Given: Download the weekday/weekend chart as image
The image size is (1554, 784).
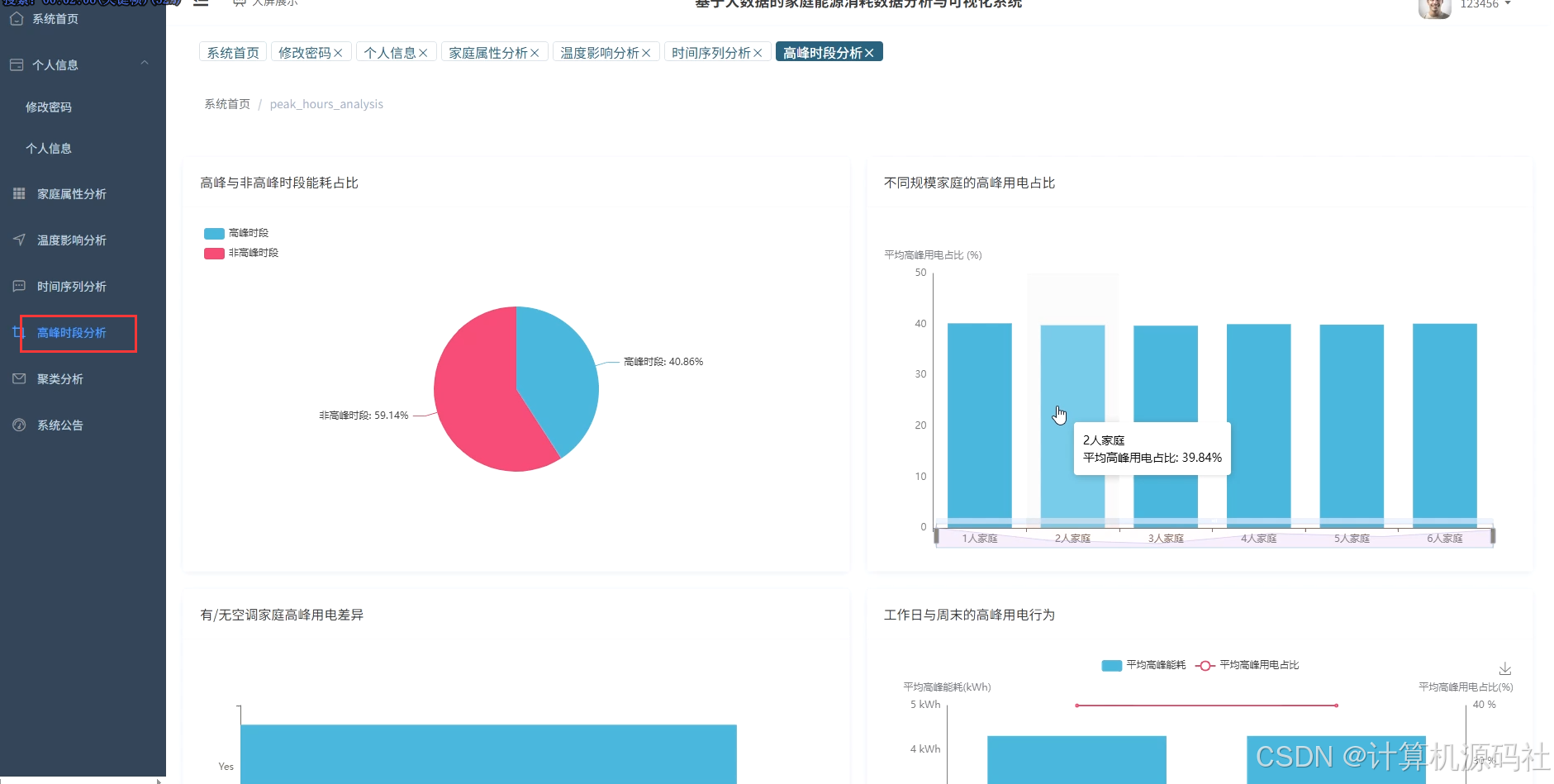Looking at the screenshot, I should click(1505, 668).
